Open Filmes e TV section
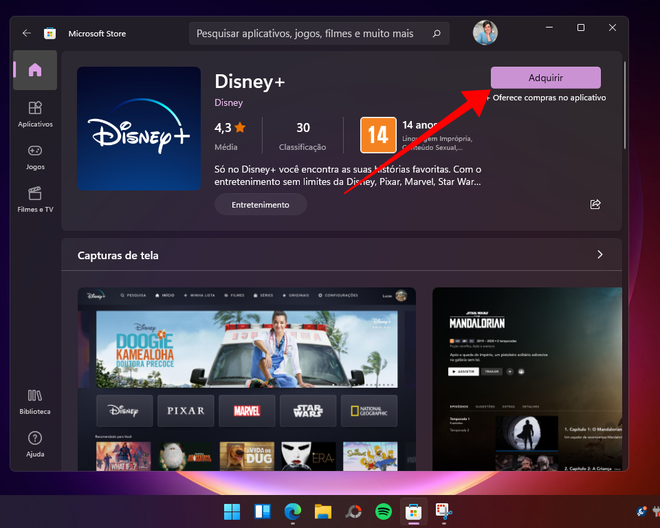Screen dimensions: 660x528 coord(35,200)
